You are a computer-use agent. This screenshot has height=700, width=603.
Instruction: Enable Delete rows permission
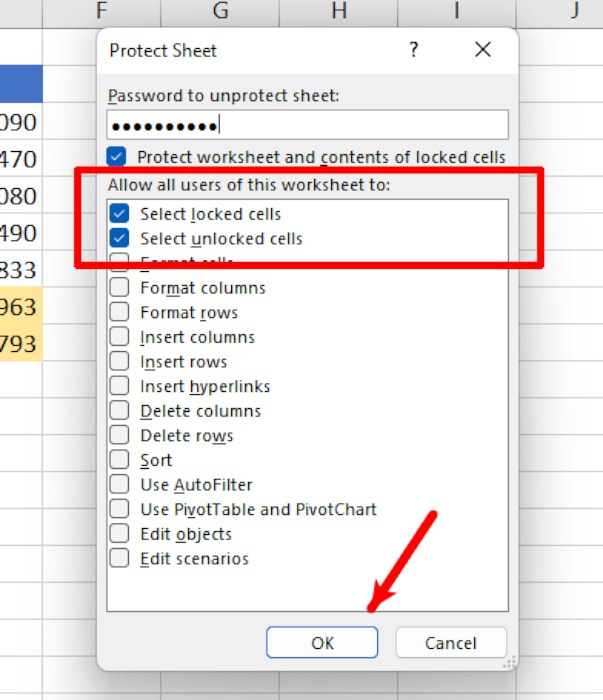(x=119, y=435)
